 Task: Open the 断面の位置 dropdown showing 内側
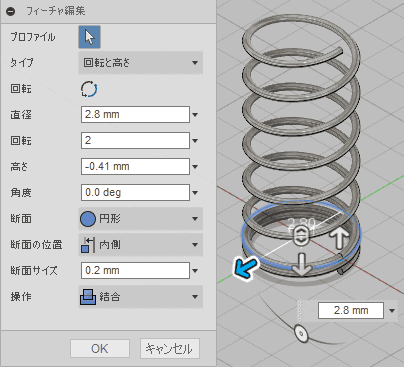[140, 245]
